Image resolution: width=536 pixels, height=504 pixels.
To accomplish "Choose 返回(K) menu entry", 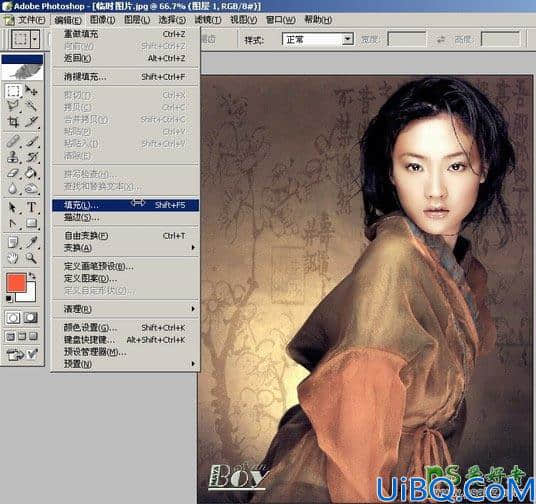I will coord(125,58).
